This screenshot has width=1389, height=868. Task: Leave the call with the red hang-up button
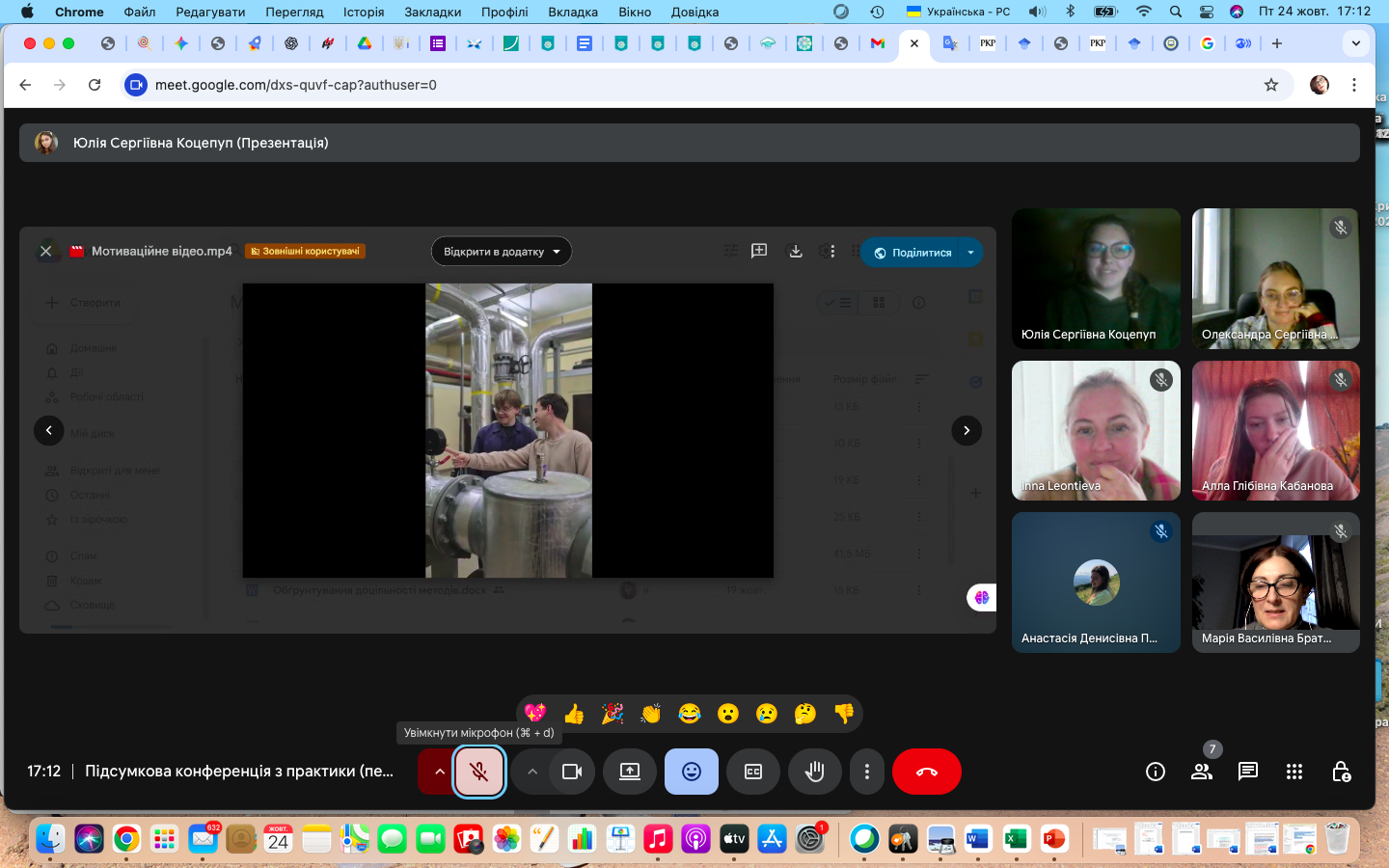tap(926, 772)
